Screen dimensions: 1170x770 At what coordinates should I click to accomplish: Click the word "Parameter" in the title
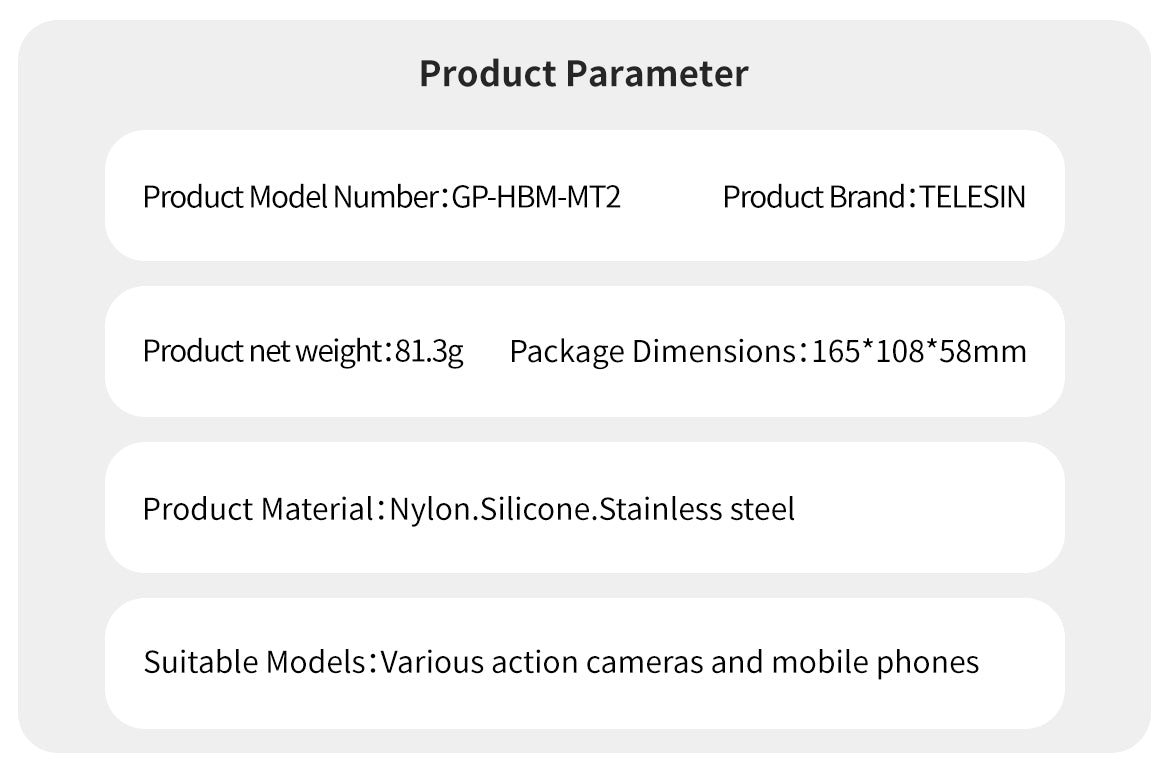click(656, 74)
